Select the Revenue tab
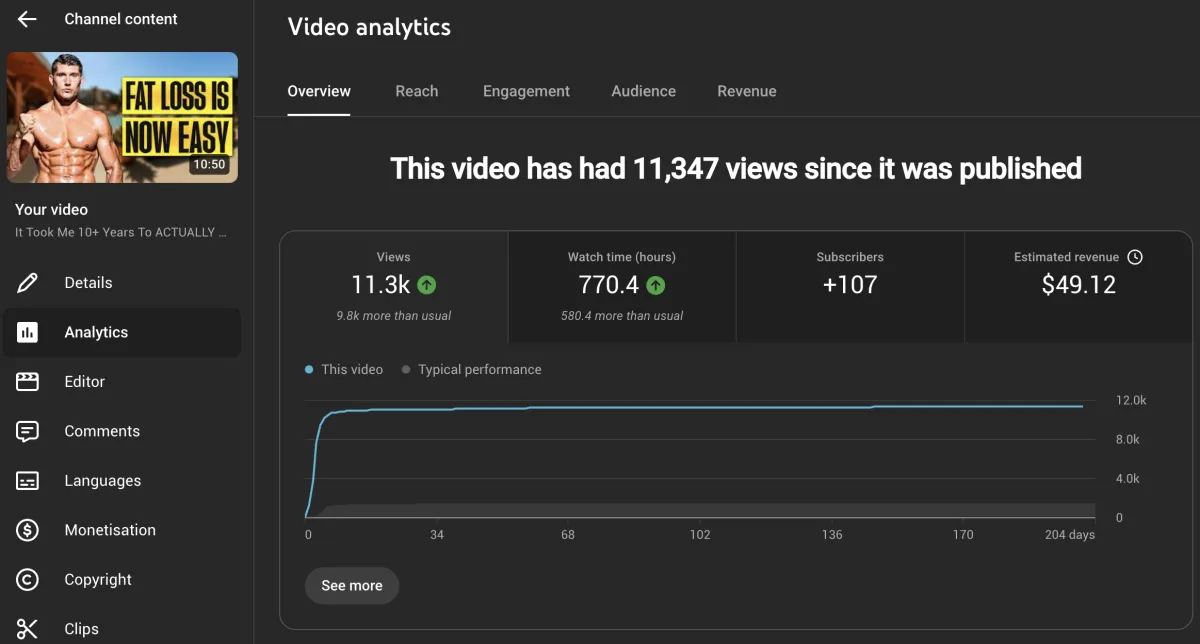Image resolution: width=1200 pixels, height=644 pixels. point(747,91)
